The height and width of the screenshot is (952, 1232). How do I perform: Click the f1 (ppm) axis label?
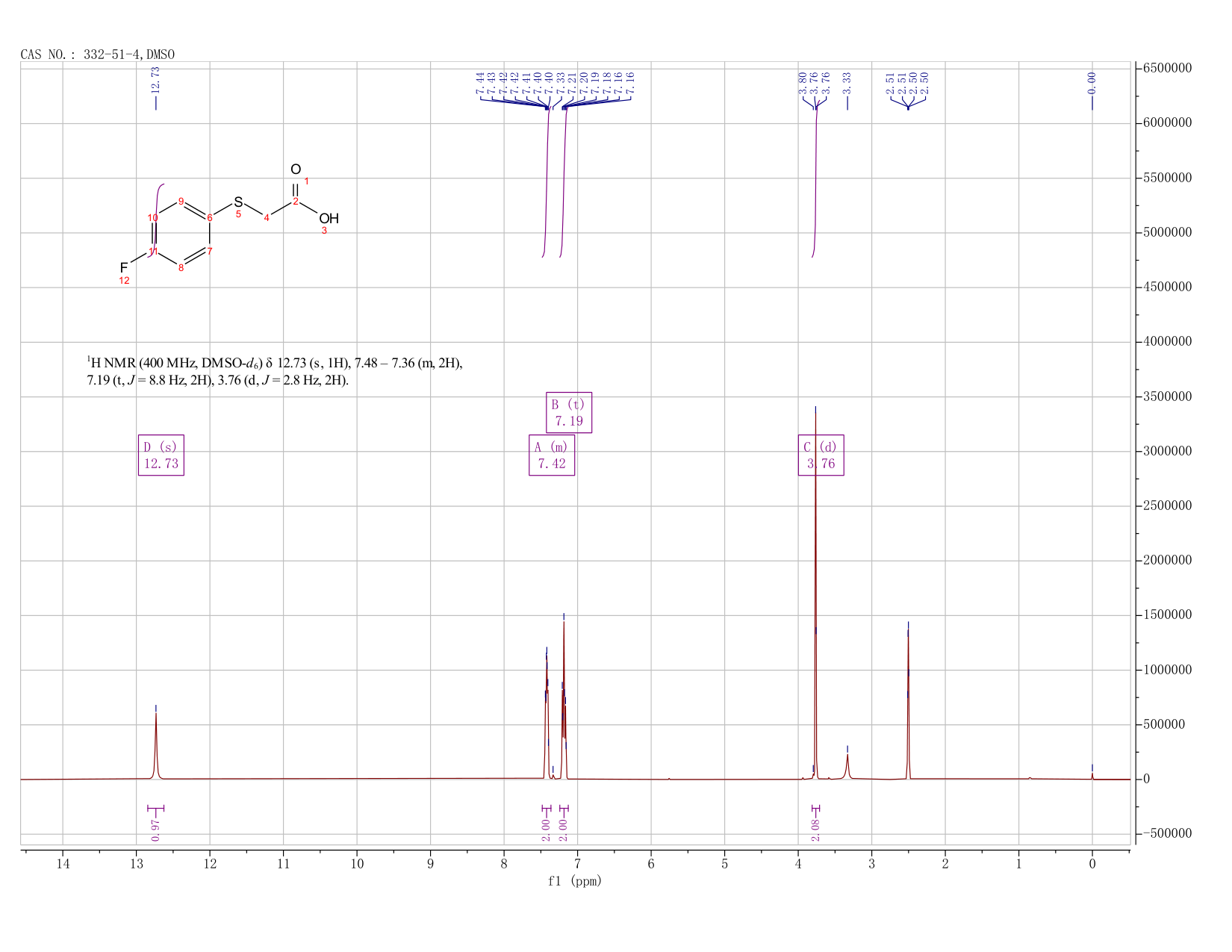click(x=575, y=881)
